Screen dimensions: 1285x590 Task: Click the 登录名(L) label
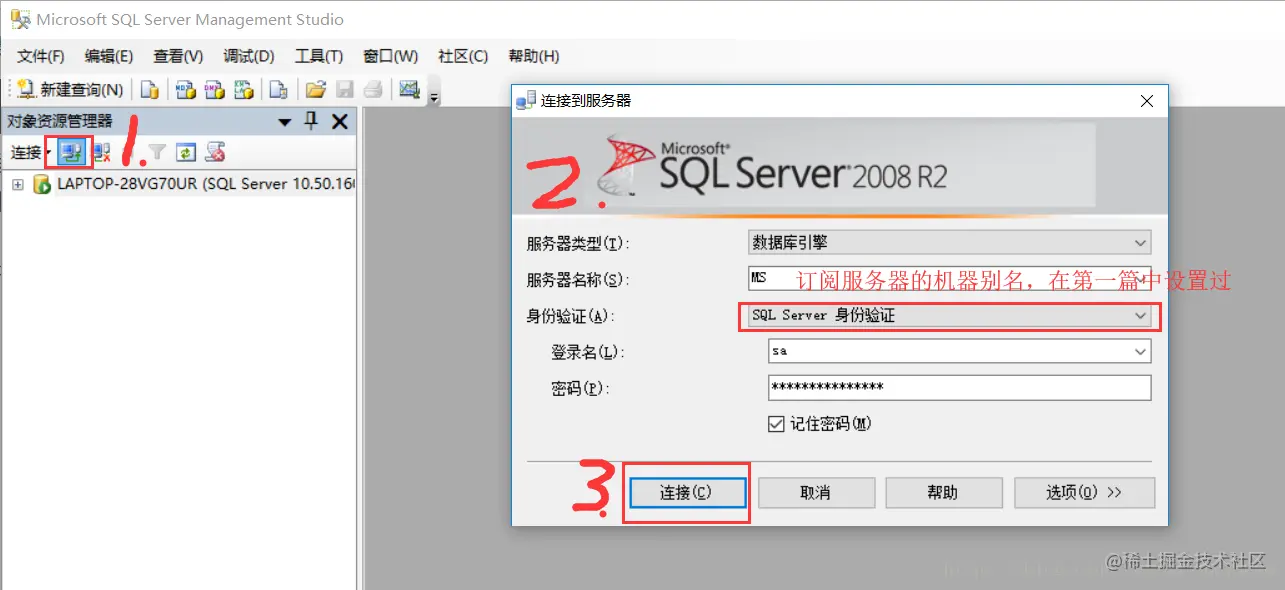[x=587, y=353]
